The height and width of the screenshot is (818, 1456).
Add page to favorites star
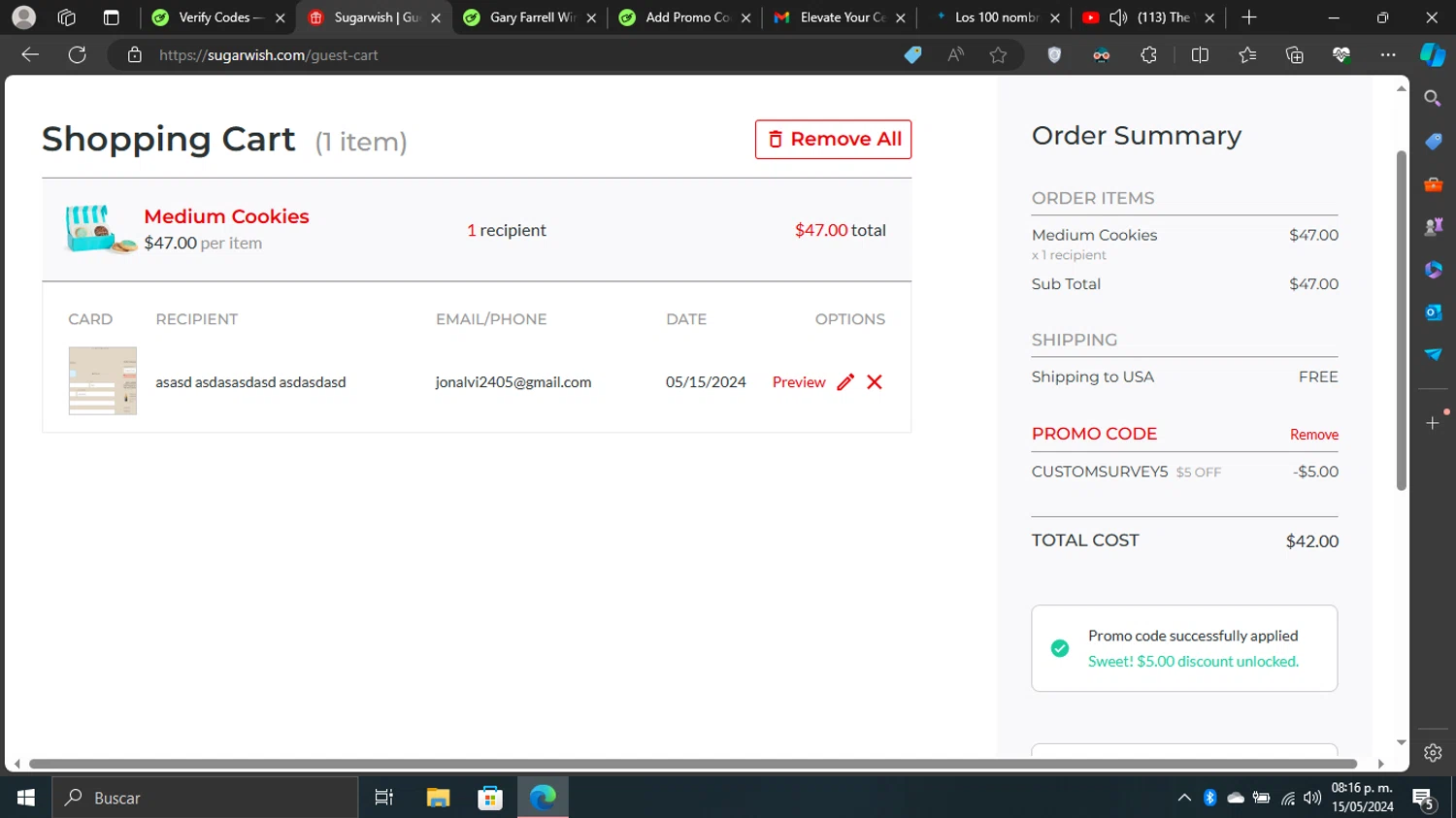pyautogui.click(x=998, y=55)
